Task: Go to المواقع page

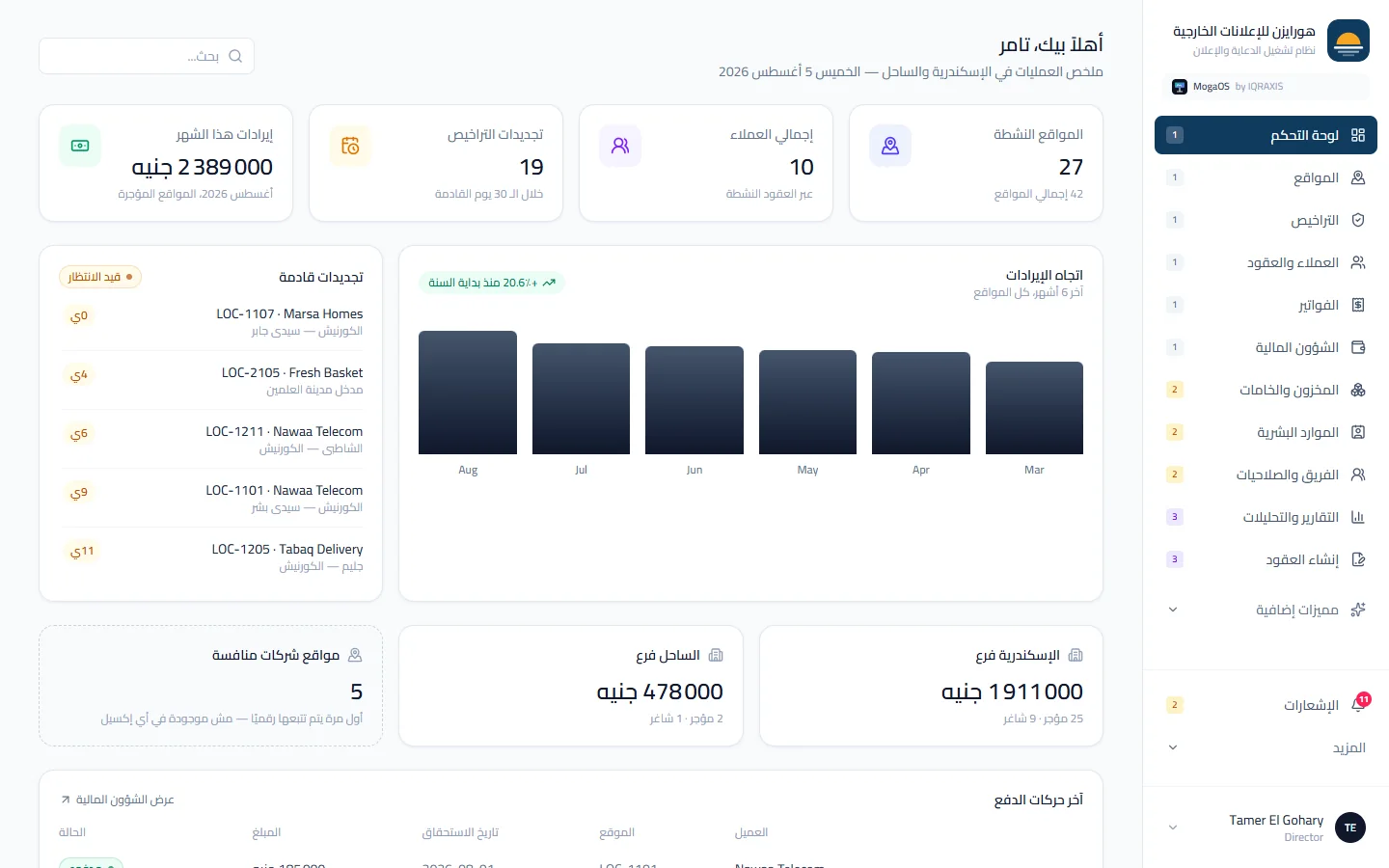Action: click(1266, 177)
